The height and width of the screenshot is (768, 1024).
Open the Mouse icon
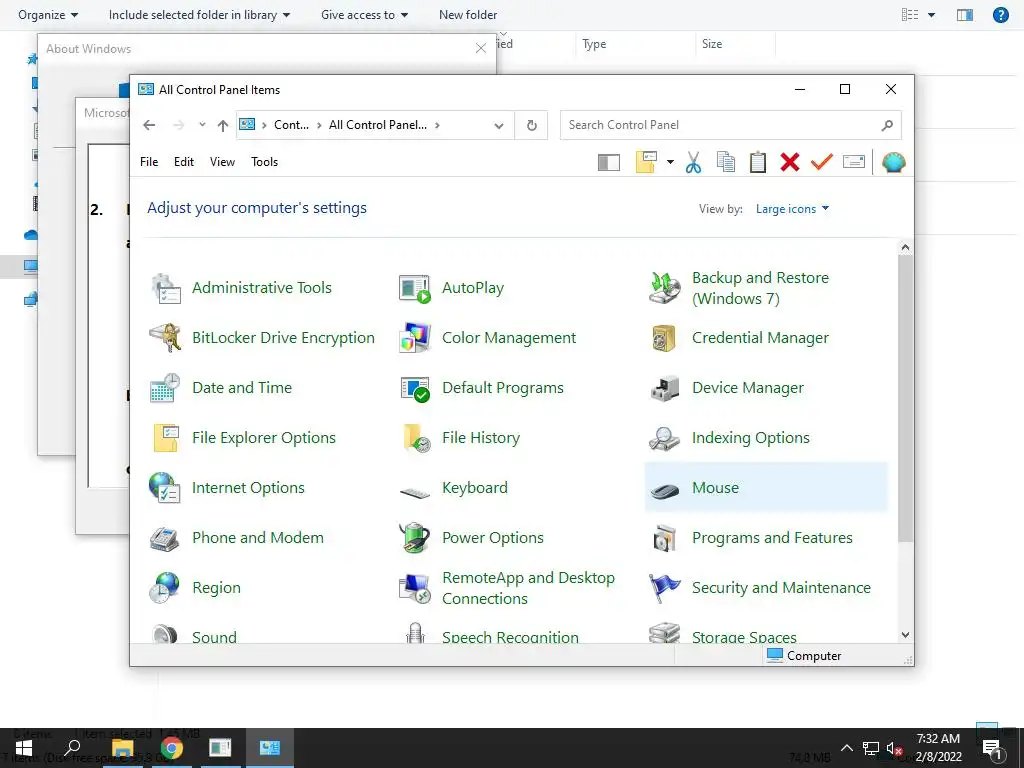665,490
